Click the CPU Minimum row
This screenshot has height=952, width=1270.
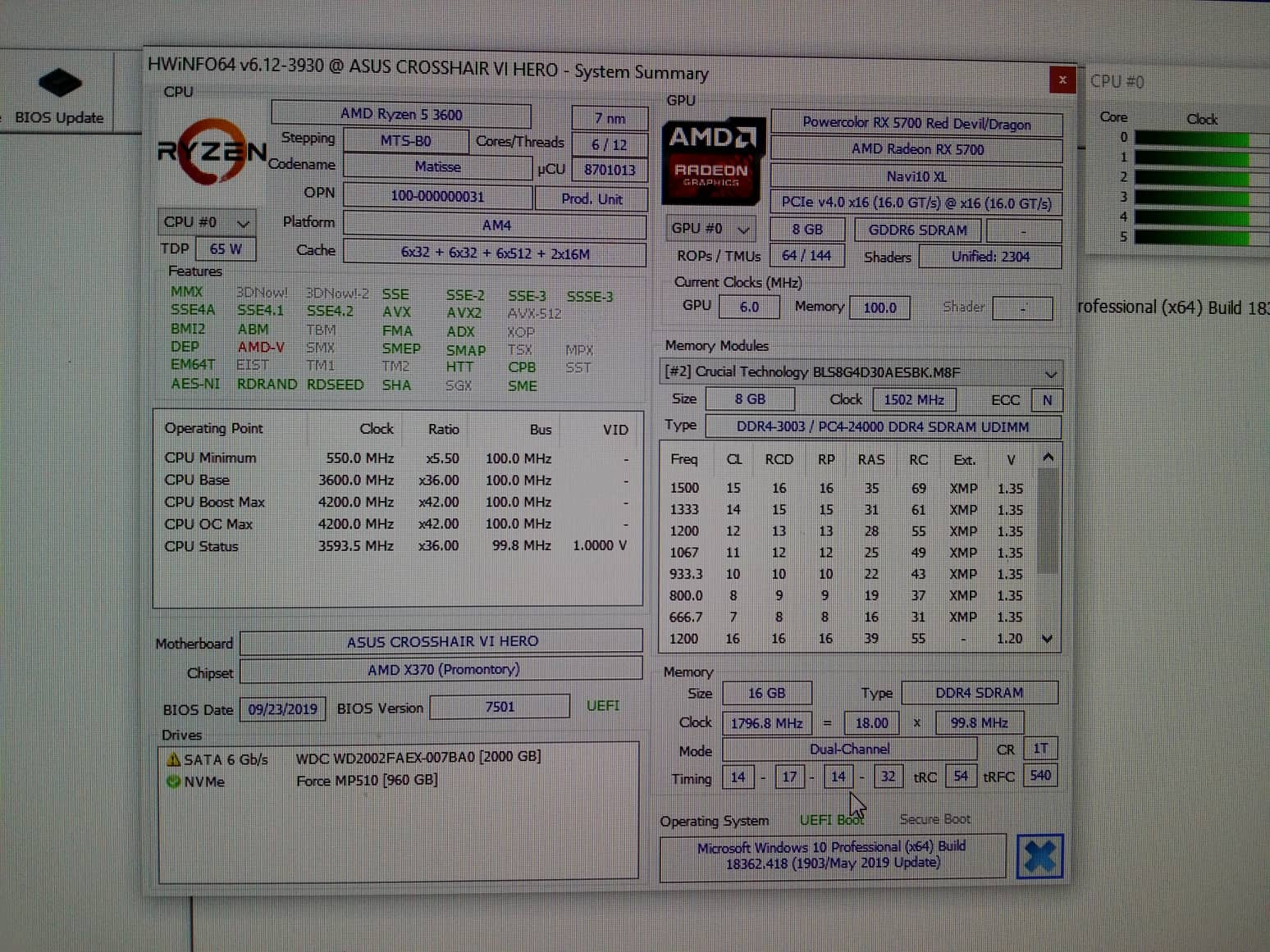point(397,458)
